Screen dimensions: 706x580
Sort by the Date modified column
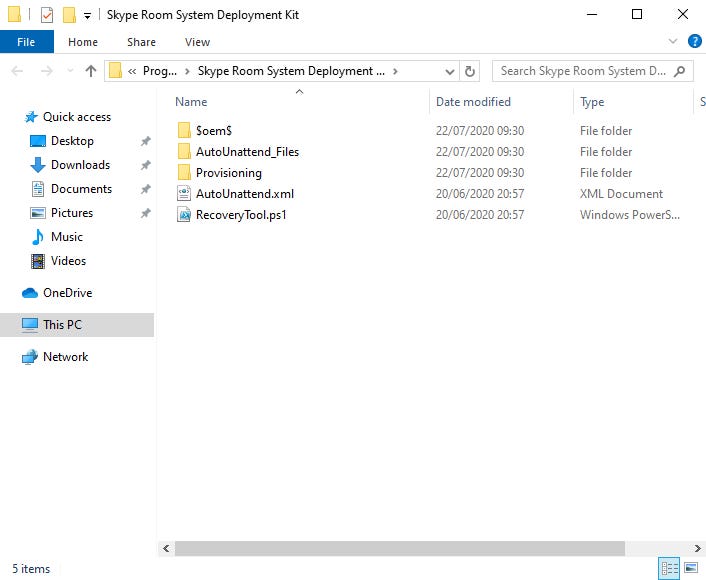[x=473, y=102]
